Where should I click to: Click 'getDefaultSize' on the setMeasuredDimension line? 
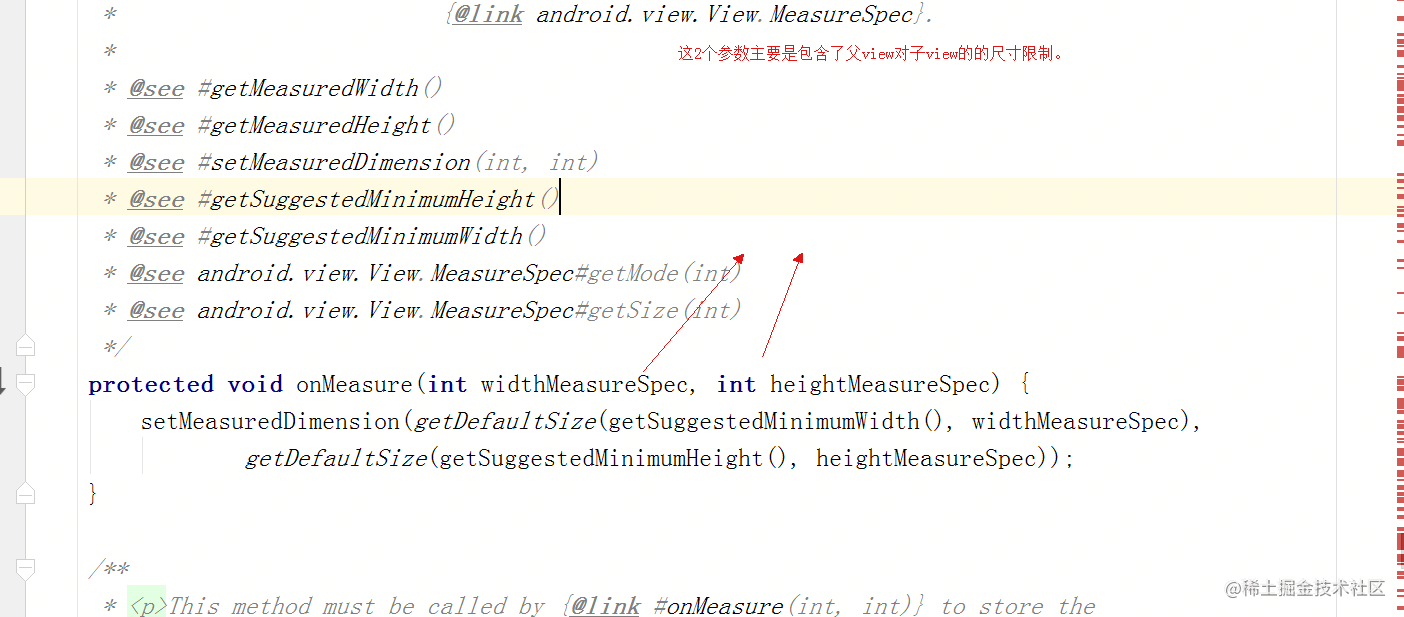point(505,421)
